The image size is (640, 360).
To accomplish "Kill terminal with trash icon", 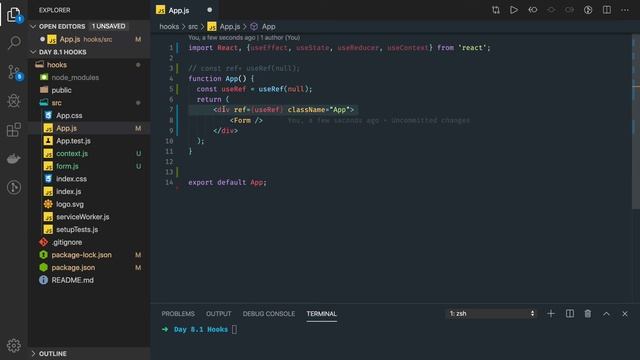I will (588, 313).
